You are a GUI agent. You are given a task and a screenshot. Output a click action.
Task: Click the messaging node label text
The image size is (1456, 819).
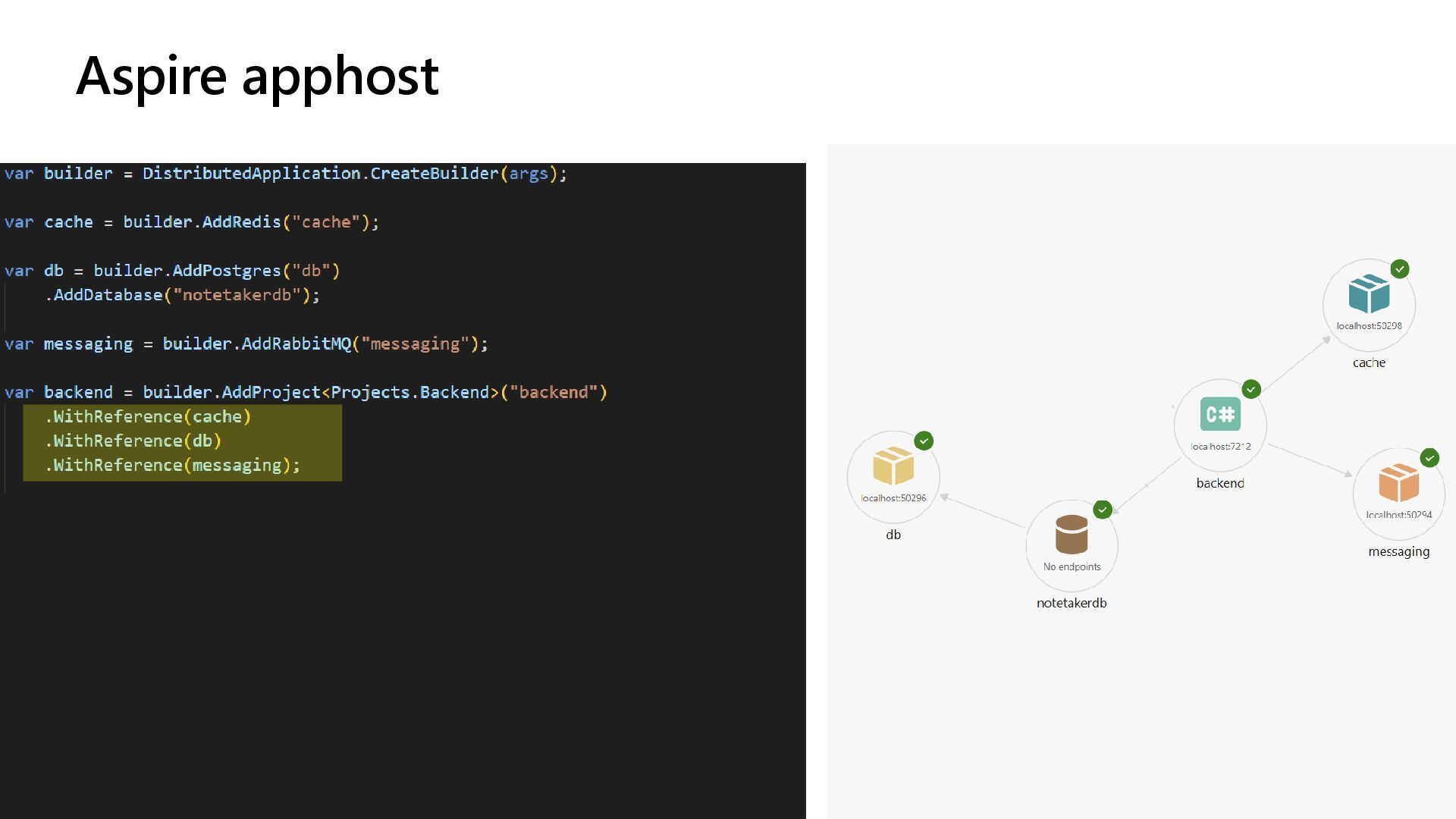pyautogui.click(x=1398, y=551)
